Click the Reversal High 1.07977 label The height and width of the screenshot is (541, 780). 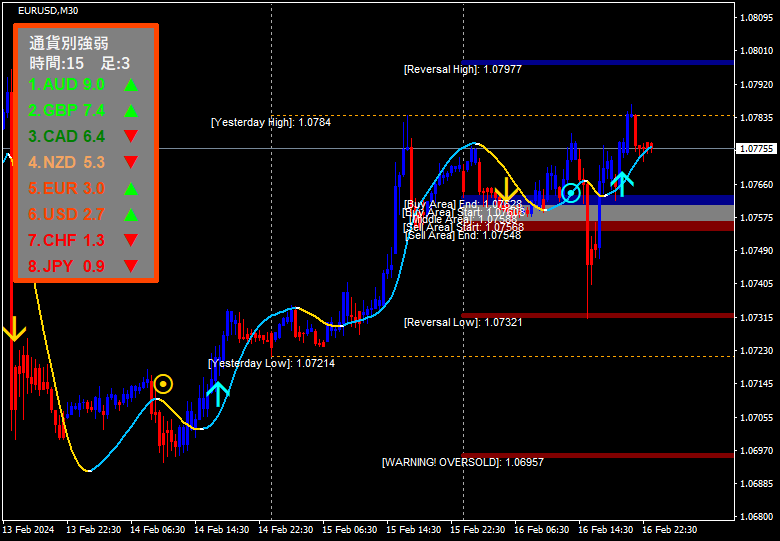462,70
